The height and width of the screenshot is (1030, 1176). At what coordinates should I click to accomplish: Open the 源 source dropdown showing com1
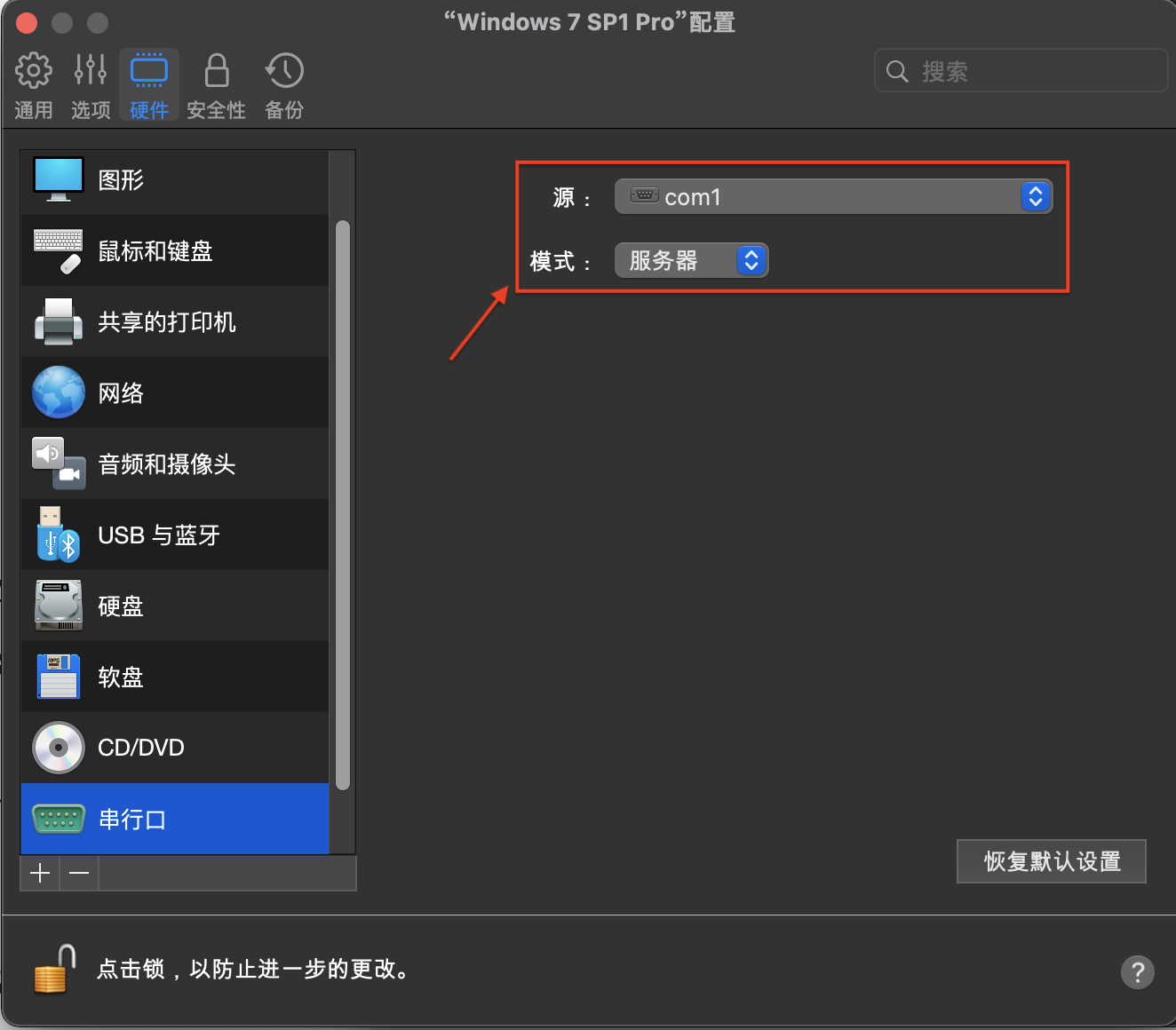click(x=833, y=196)
